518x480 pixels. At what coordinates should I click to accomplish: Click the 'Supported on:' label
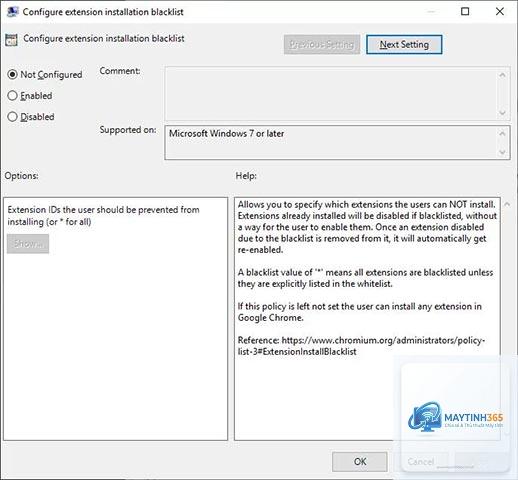pyautogui.click(x=128, y=130)
